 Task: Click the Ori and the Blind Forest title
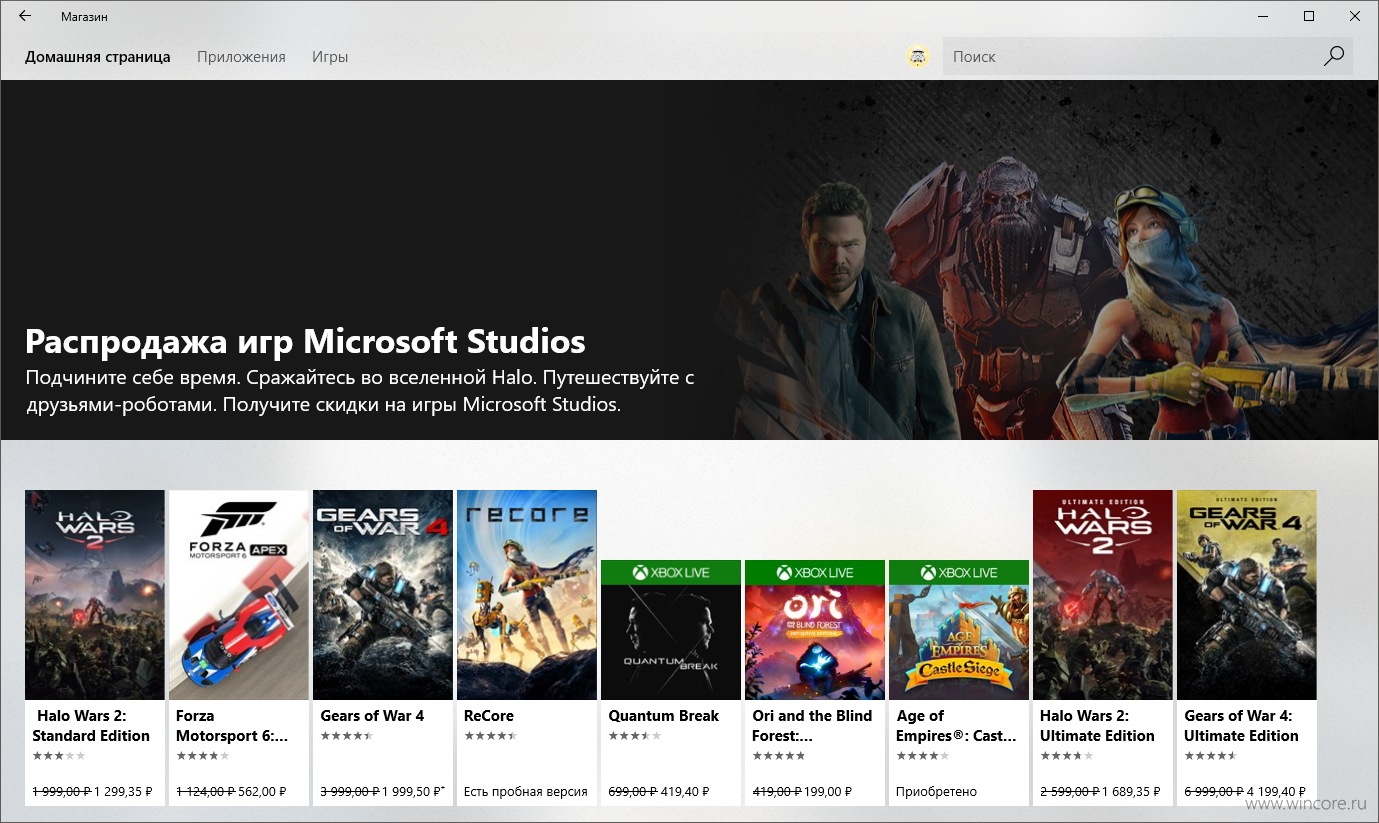812,726
